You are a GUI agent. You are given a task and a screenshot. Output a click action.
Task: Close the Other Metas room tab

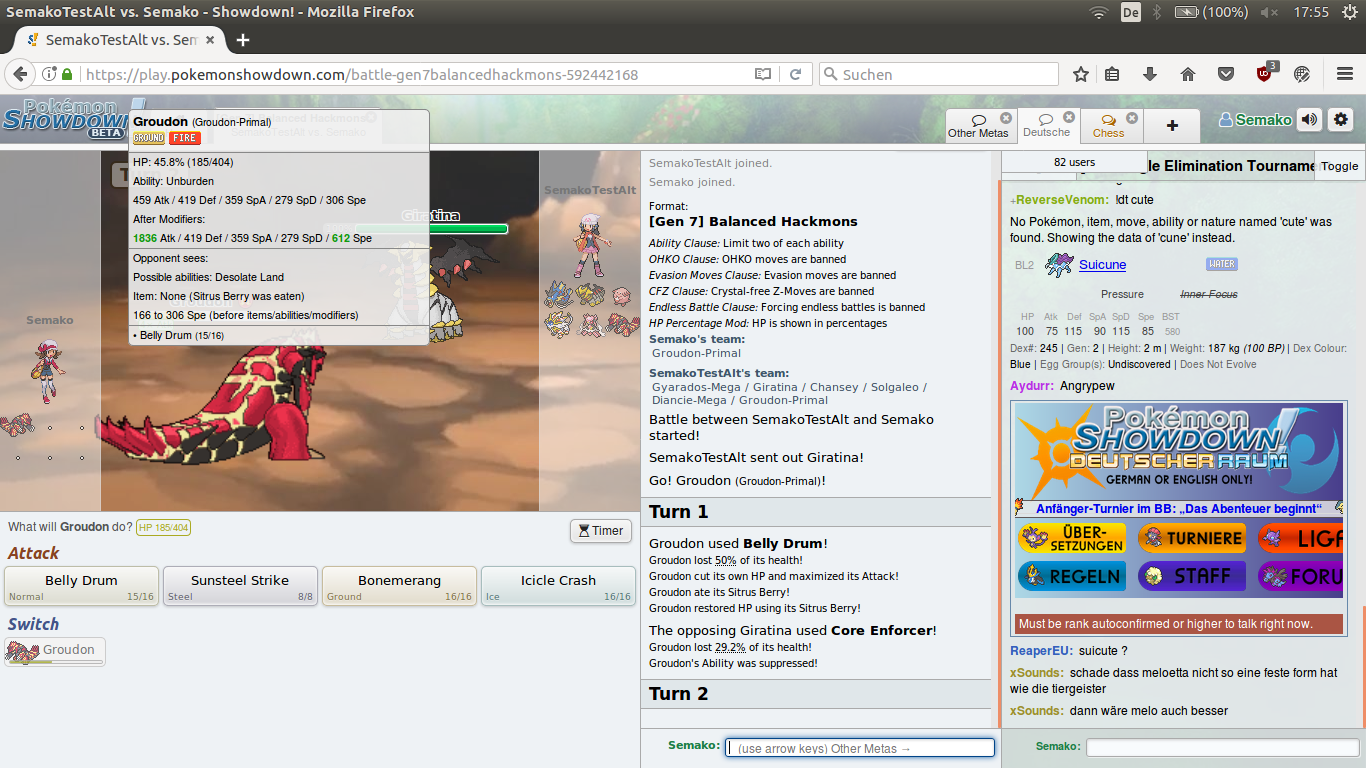(x=1006, y=118)
